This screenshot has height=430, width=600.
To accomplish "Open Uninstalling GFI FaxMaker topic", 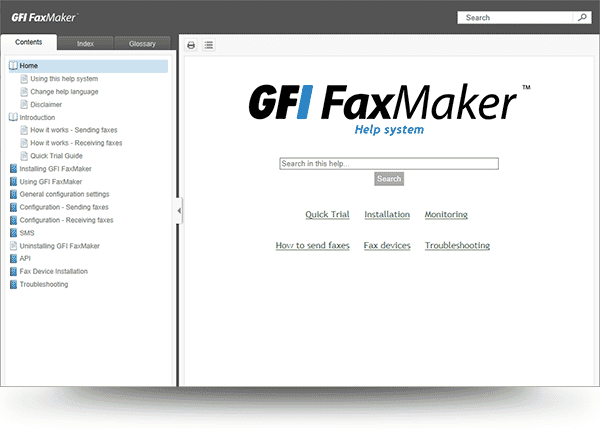I will [60, 246].
